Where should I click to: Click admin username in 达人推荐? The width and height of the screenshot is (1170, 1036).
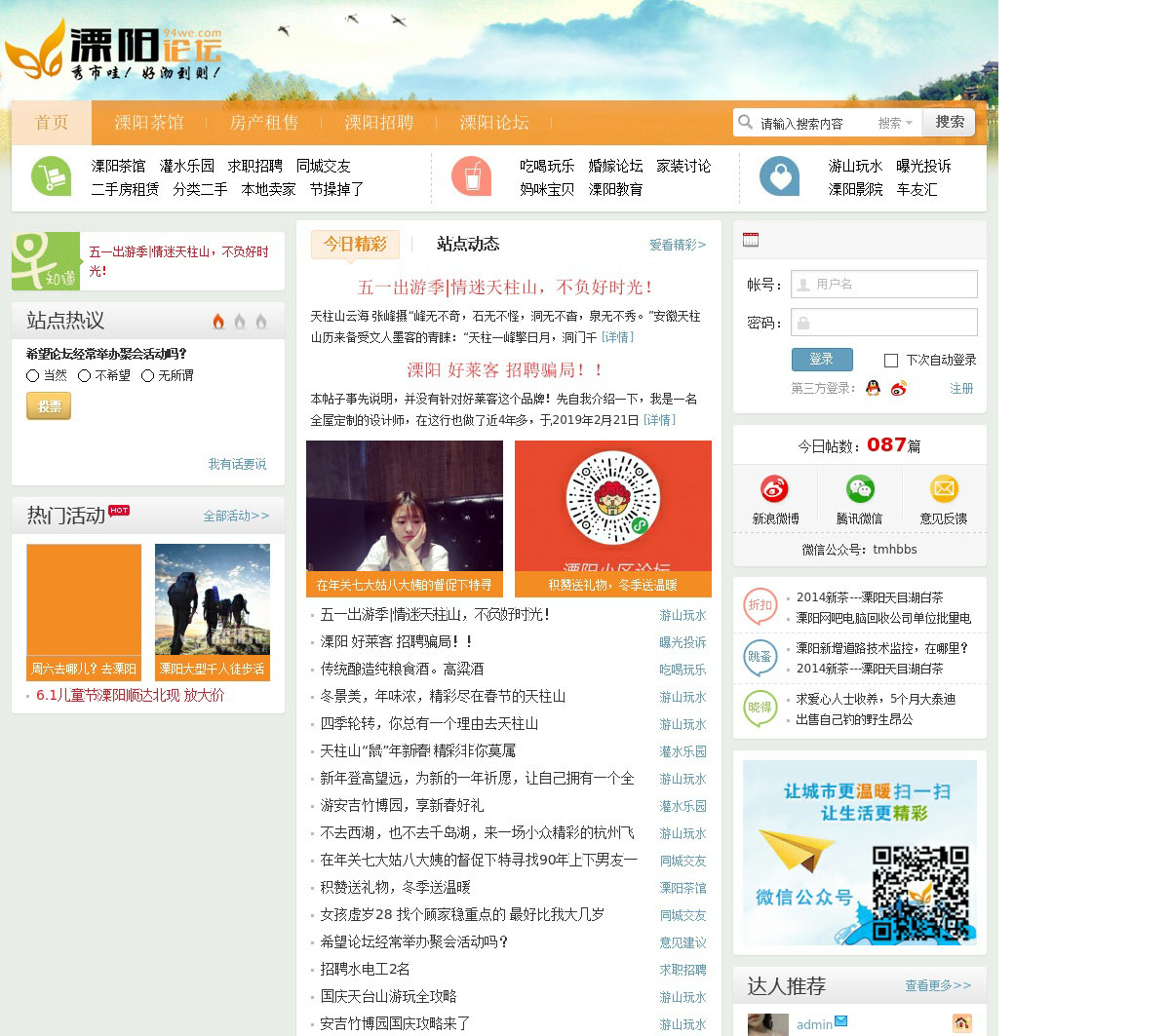click(x=814, y=1024)
